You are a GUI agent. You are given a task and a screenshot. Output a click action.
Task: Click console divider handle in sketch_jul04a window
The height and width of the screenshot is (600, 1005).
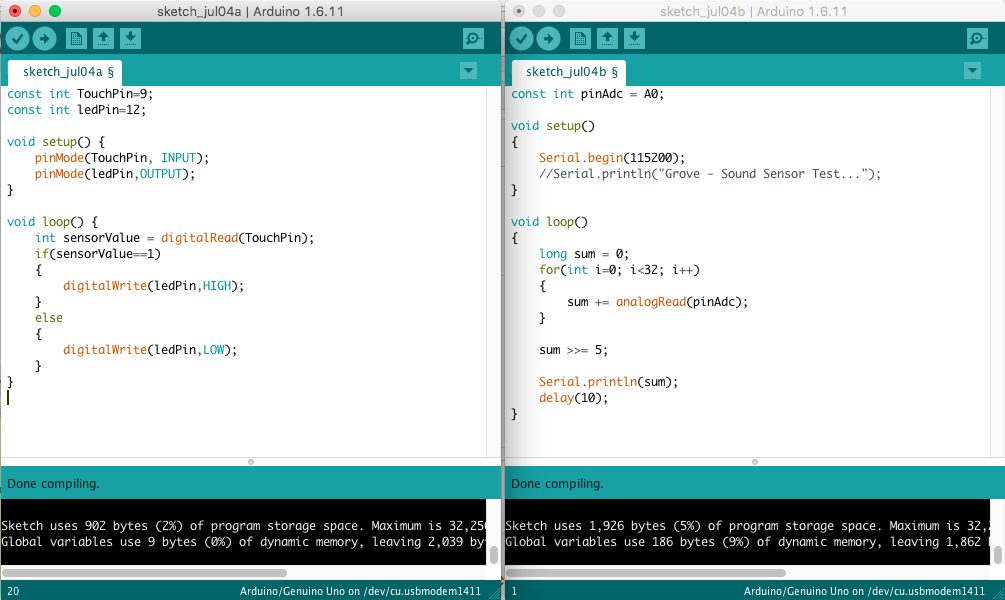coord(251,462)
